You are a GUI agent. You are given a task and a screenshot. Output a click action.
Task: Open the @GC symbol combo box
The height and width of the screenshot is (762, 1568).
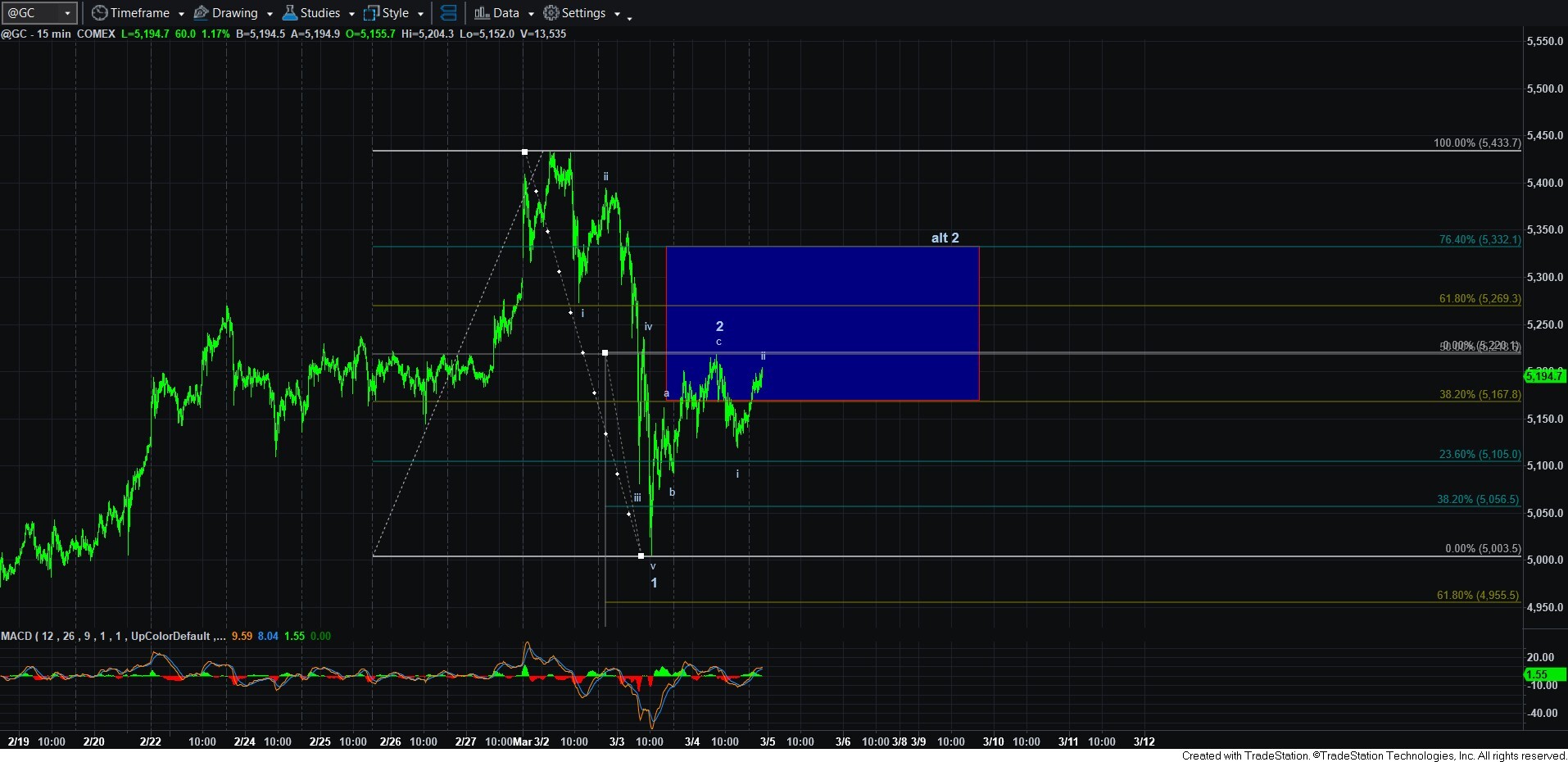pos(39,13)
